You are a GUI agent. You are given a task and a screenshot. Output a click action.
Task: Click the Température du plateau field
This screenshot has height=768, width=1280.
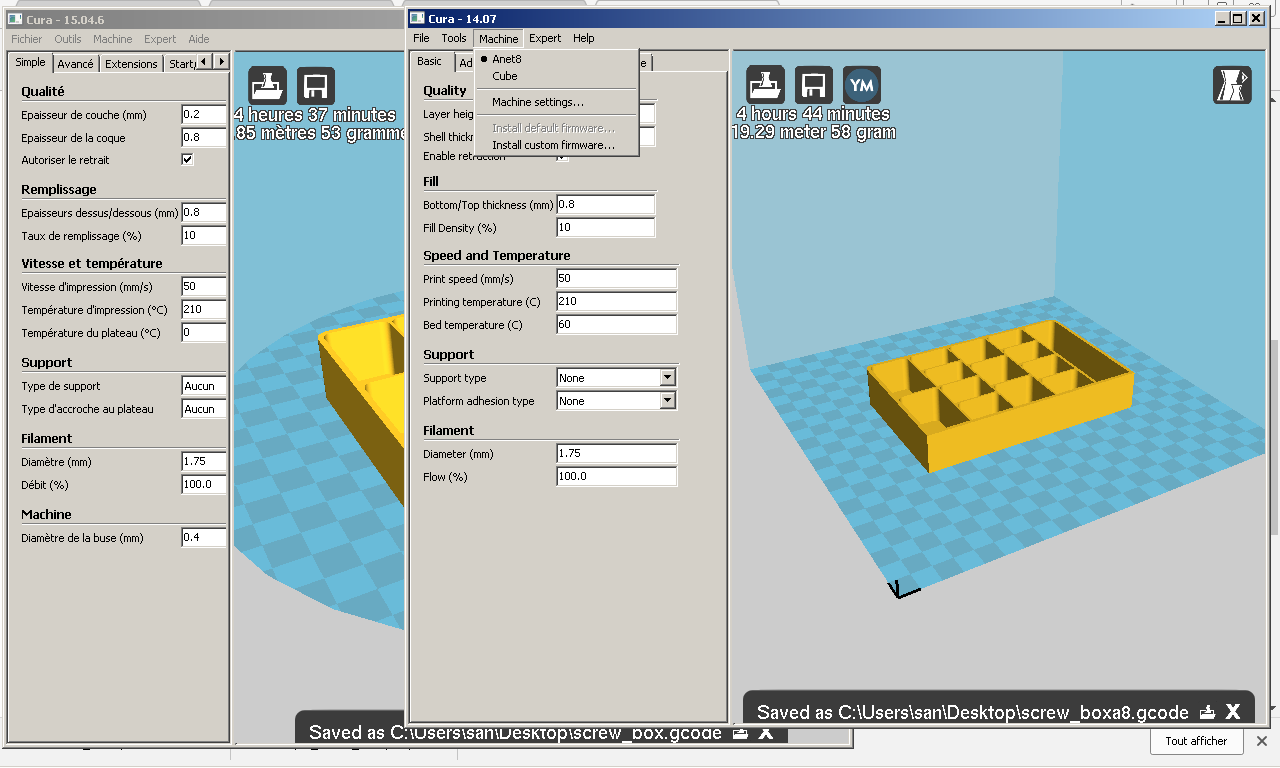[204, 332]
